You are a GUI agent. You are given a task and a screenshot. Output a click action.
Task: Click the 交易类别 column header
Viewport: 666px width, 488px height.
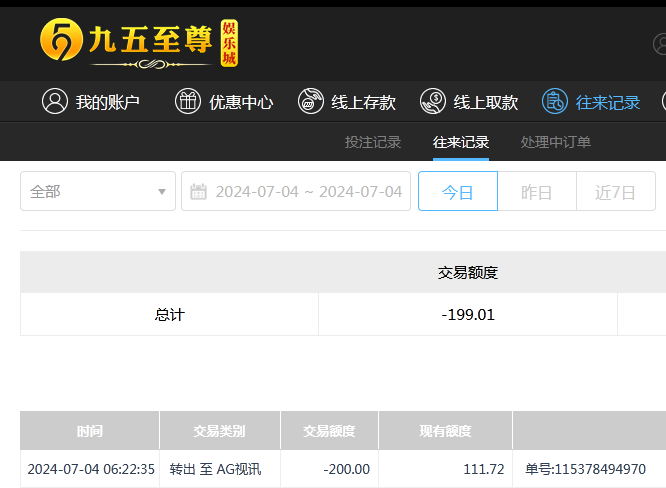pyautogui.click(x=220, y=431)
